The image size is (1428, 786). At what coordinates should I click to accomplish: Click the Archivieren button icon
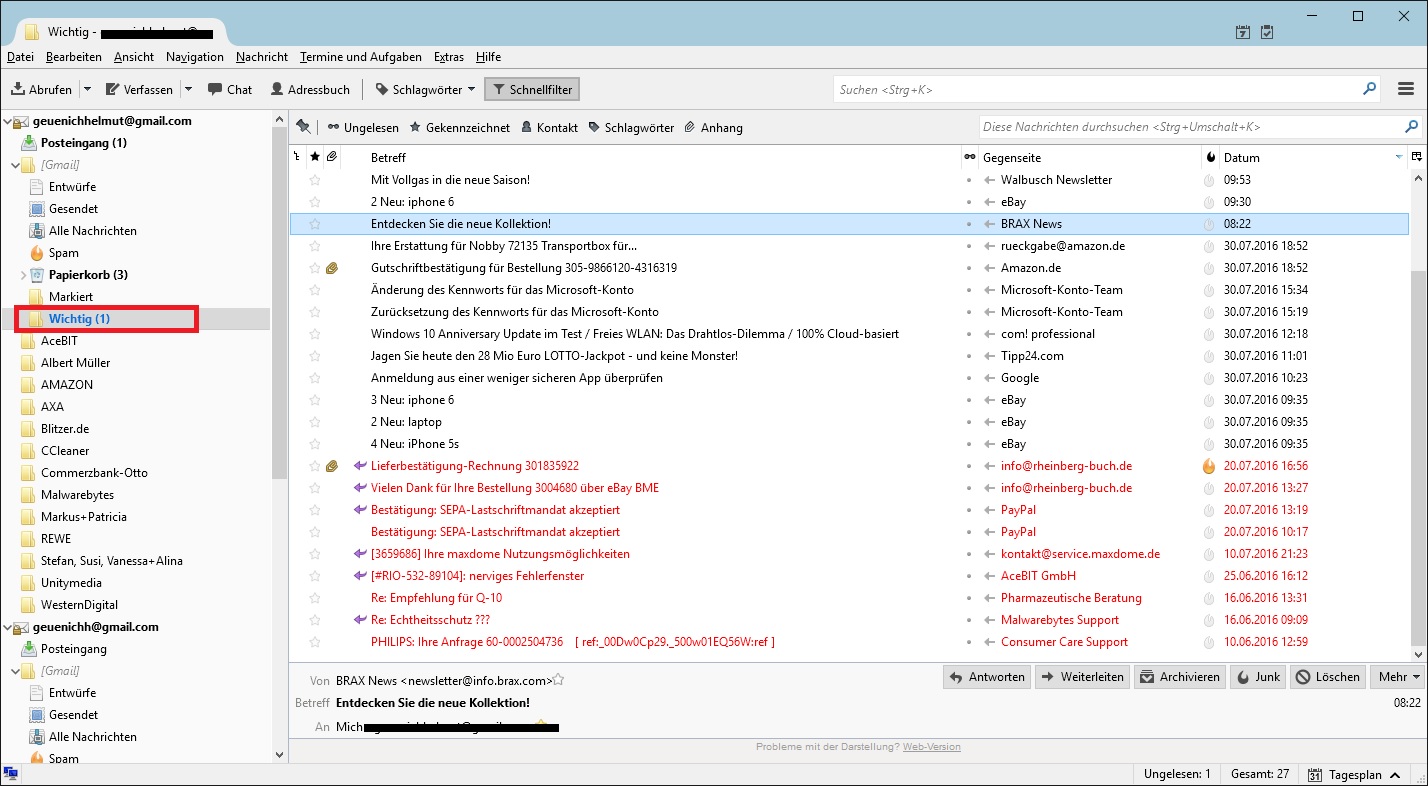1146,677
